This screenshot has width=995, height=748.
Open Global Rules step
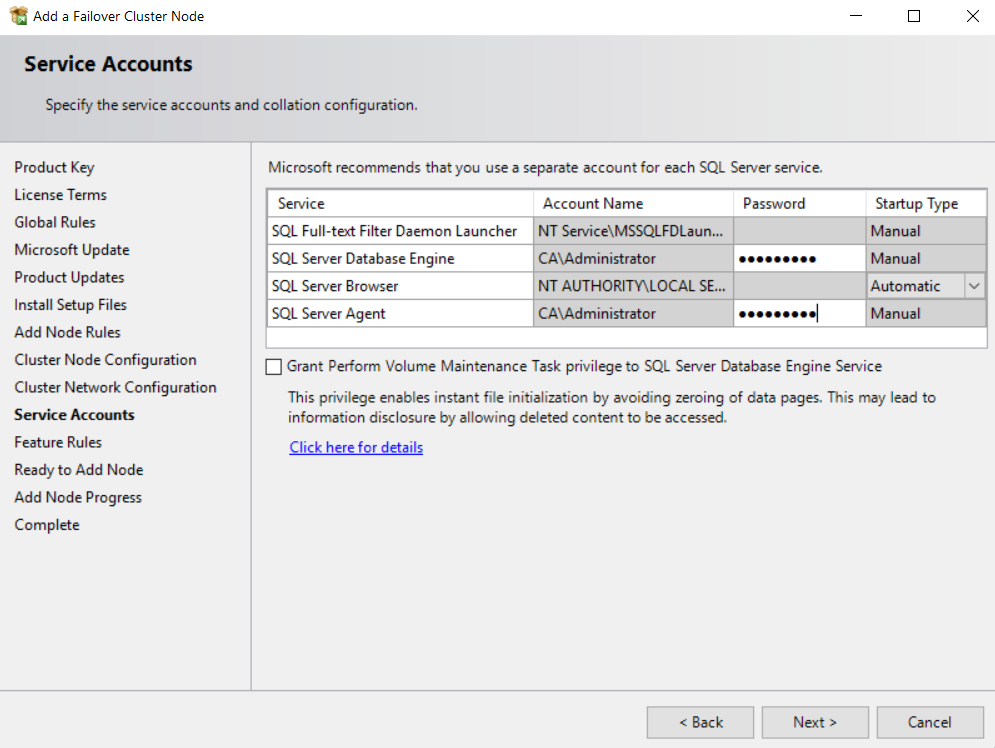55,222
